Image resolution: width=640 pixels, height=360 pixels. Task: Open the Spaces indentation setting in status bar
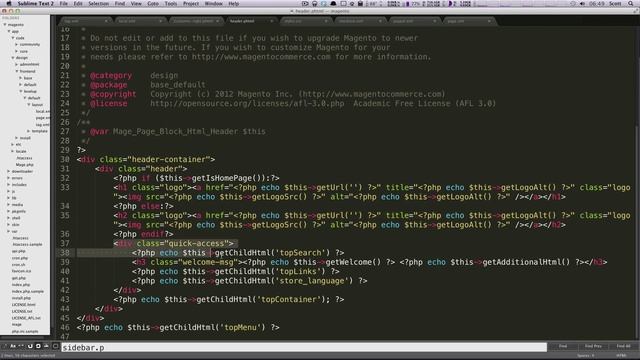tap(586, 356)
